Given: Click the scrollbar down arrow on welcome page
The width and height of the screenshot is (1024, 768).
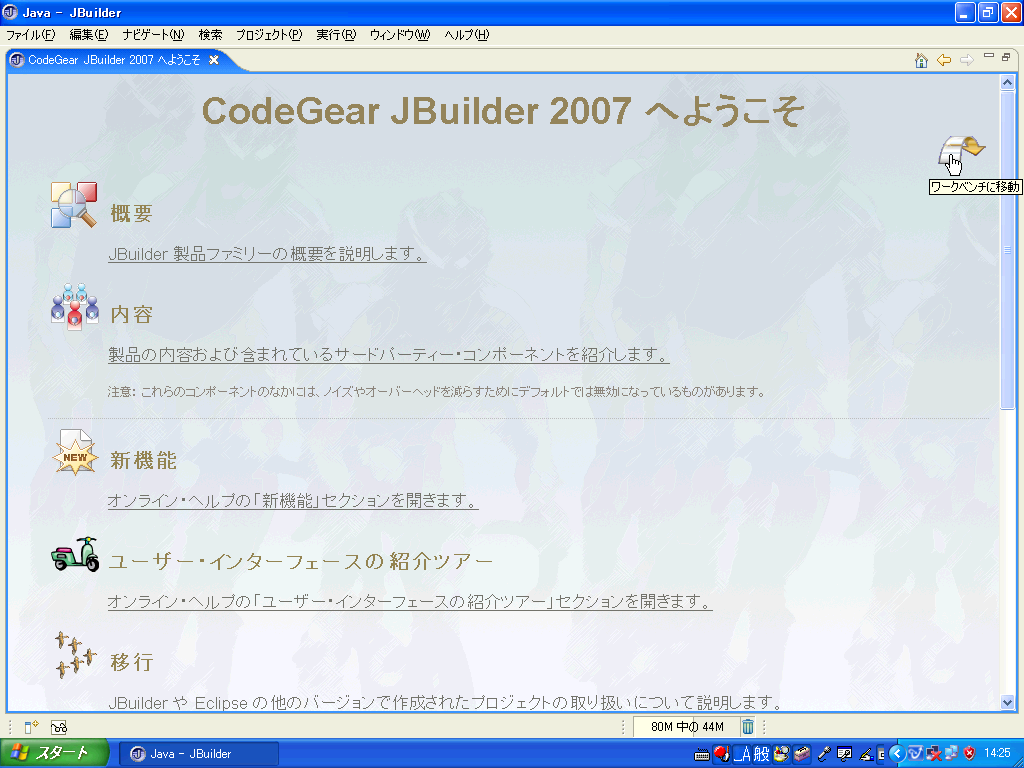Looking at the screenshot, I should (1007, 703).
